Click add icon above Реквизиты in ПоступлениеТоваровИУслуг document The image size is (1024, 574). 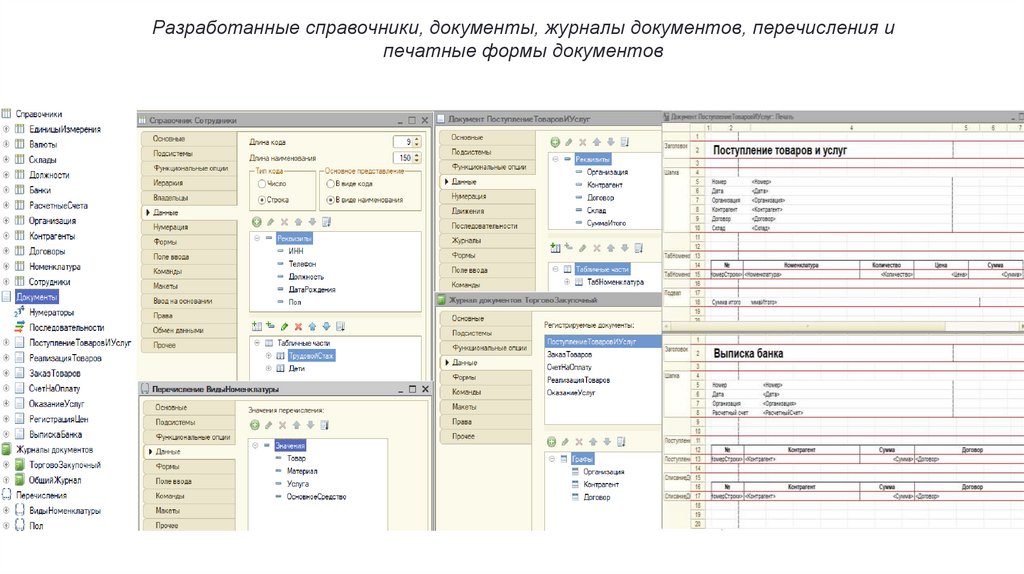[554, 142]
